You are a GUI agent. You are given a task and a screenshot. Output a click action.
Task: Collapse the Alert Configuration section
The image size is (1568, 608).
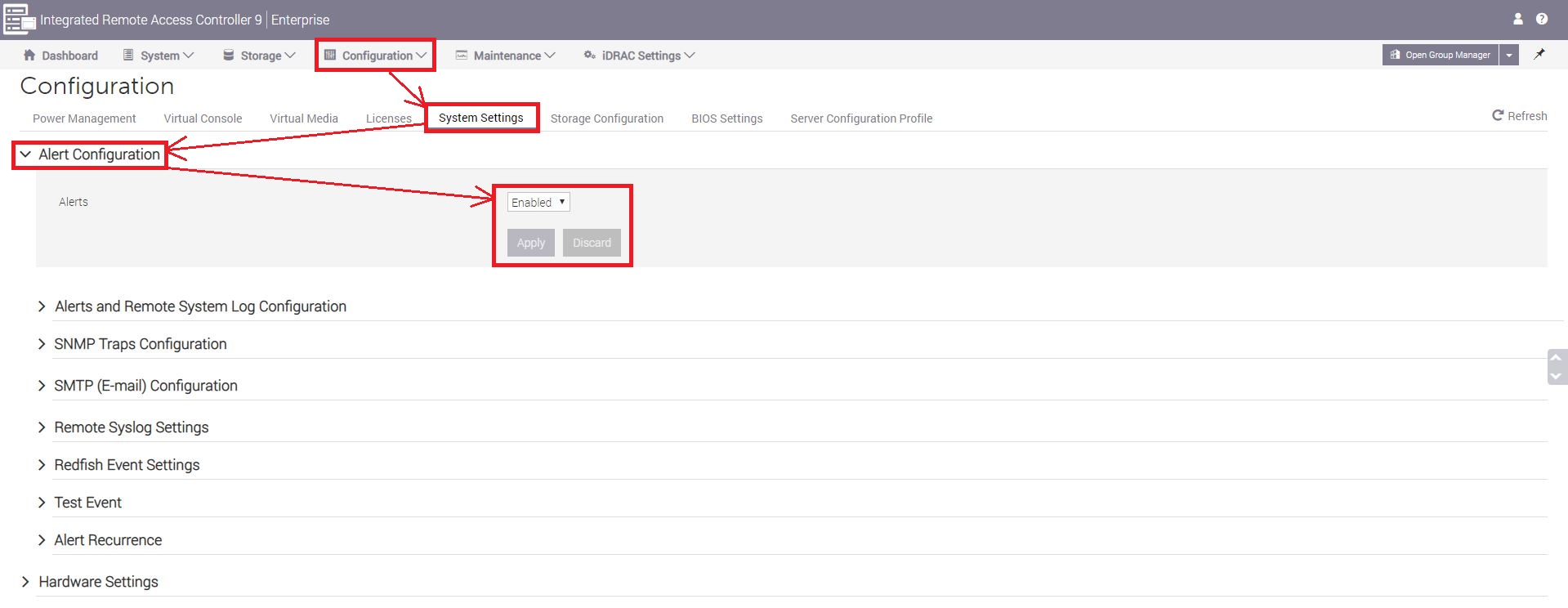(x=90, y=154)
